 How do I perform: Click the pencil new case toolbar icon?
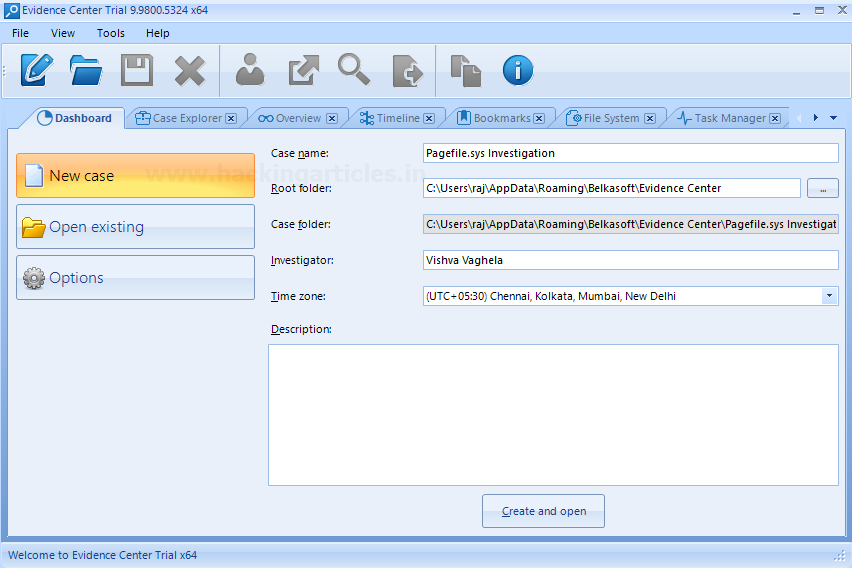[x=36, y=70]
